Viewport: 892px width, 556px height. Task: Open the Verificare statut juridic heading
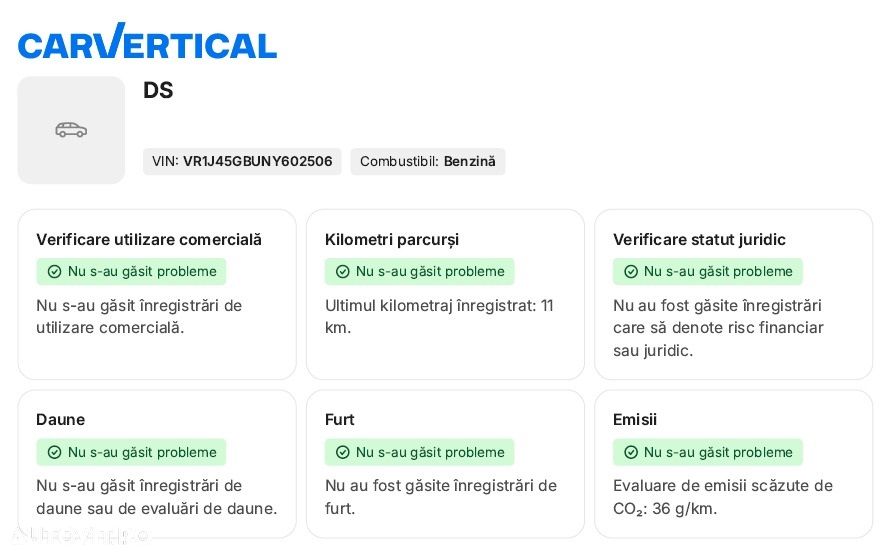(699, 239)
